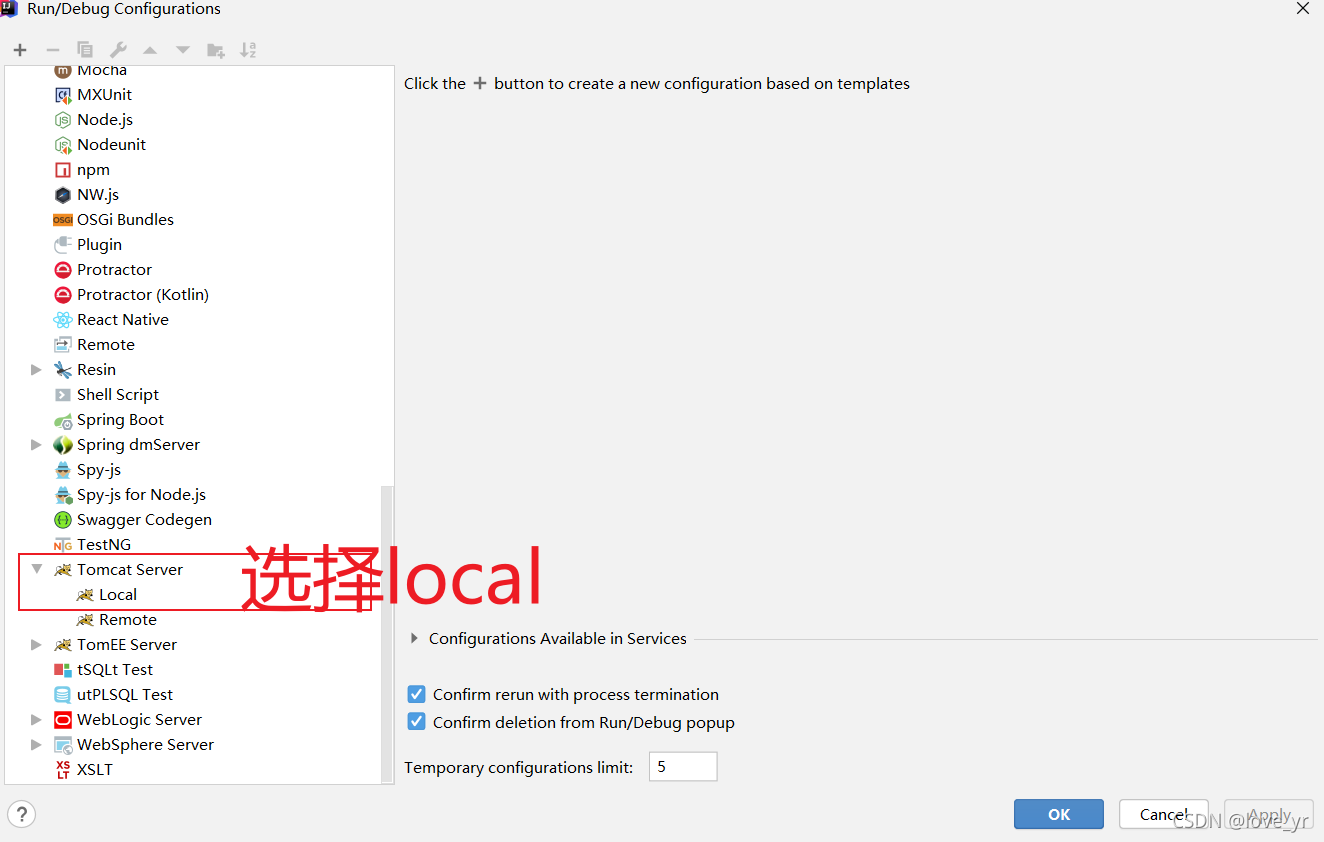Click the Cancel button
The height and width of the screenshot is (842, 1324).
1164,814
